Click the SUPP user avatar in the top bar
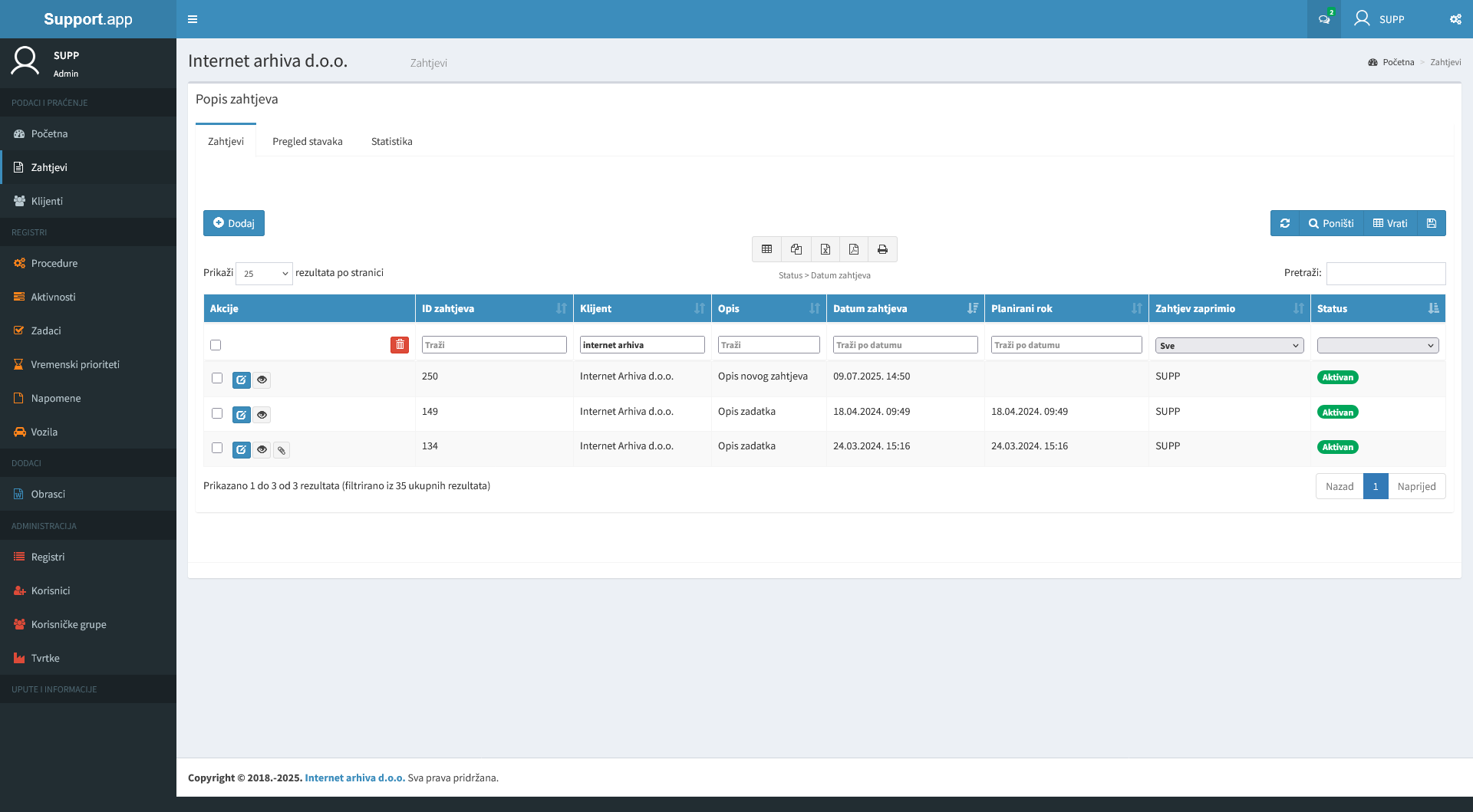The height and width of the screenshot is (812, 1473). click(1362, 18)
